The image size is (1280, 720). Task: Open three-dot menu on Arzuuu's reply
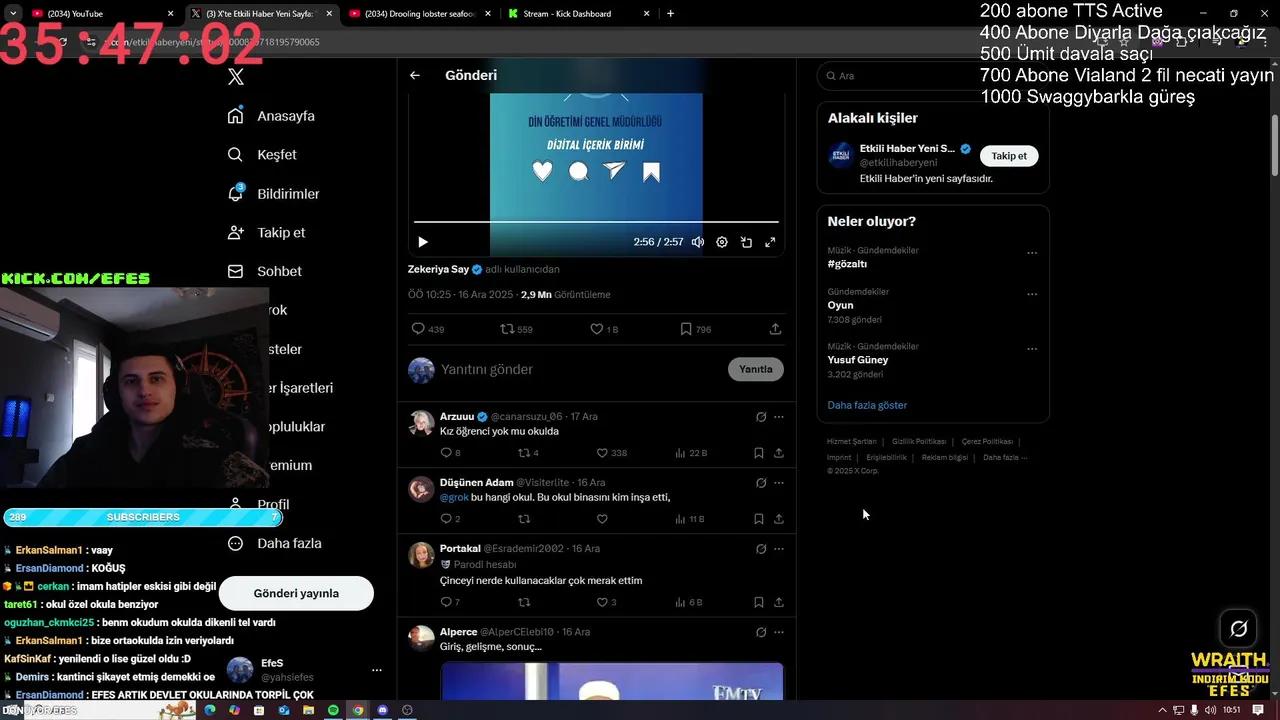coord(779,417)
